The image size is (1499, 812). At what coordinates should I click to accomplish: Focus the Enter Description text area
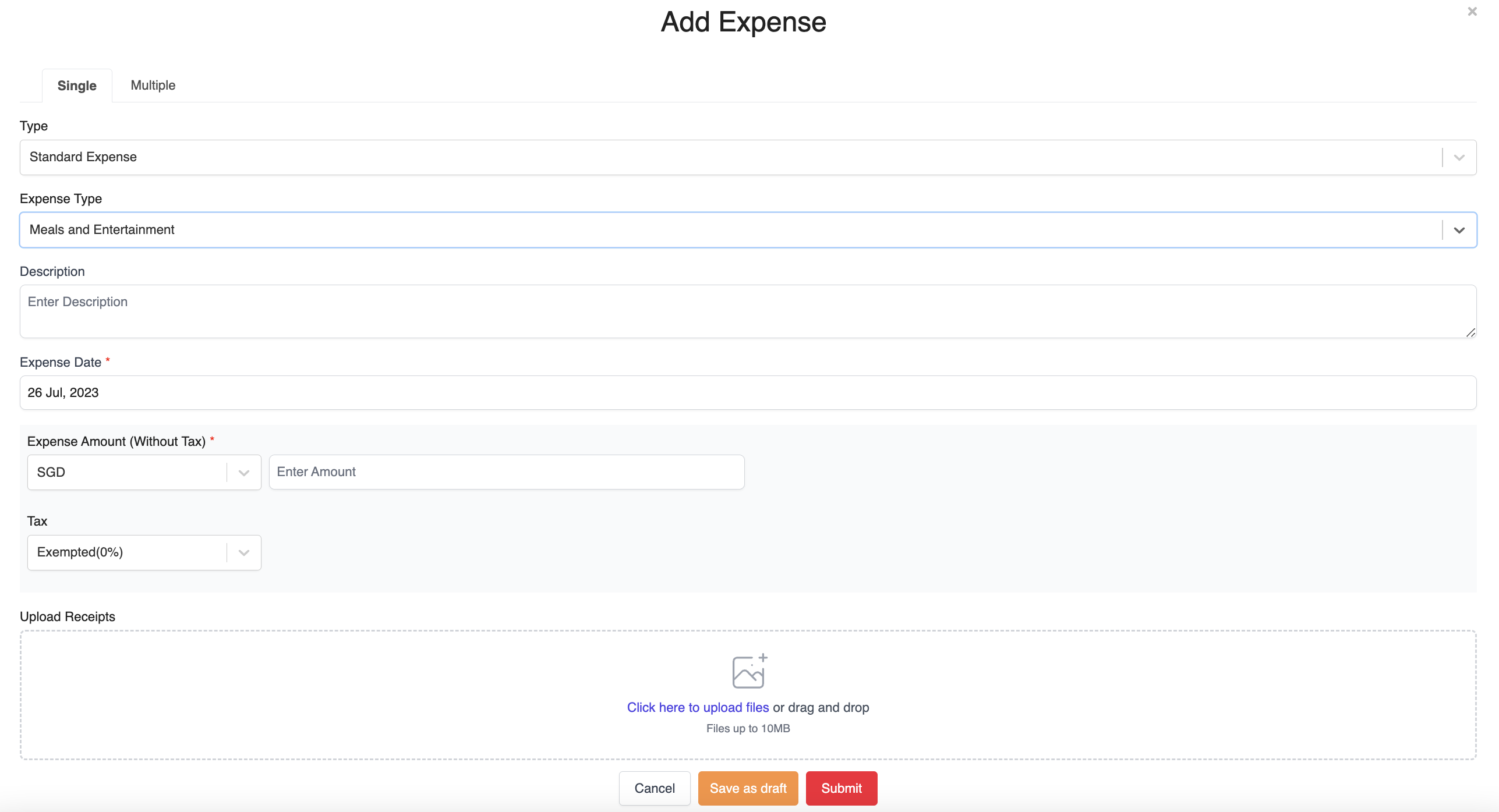pyautogui.click(x=748, y=311)
